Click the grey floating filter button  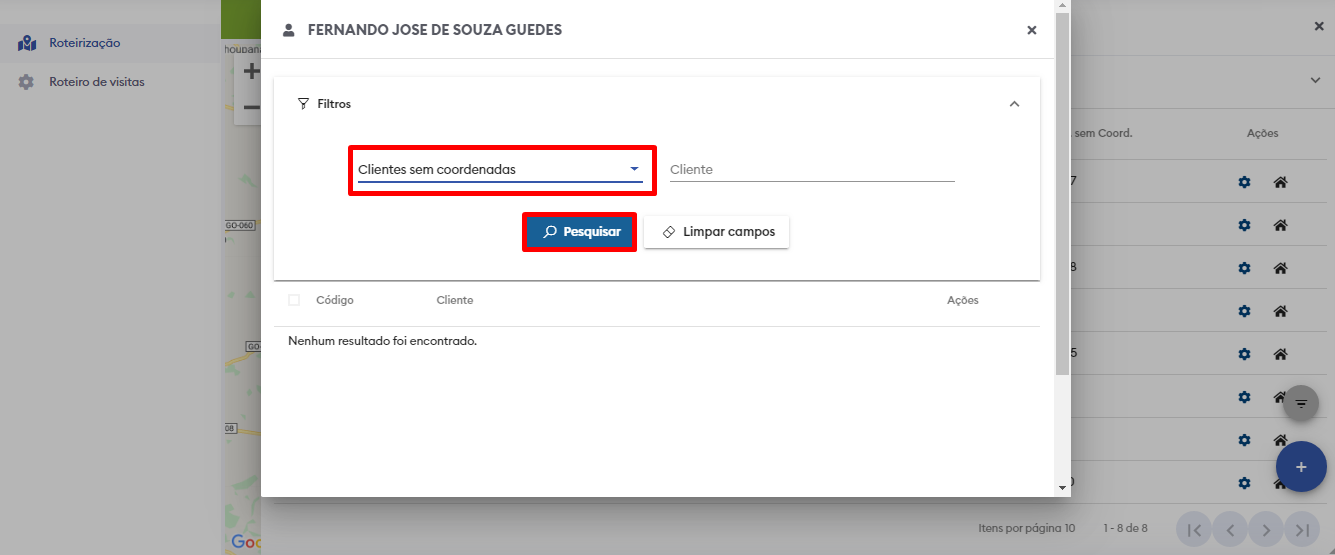click(1301, 403)
